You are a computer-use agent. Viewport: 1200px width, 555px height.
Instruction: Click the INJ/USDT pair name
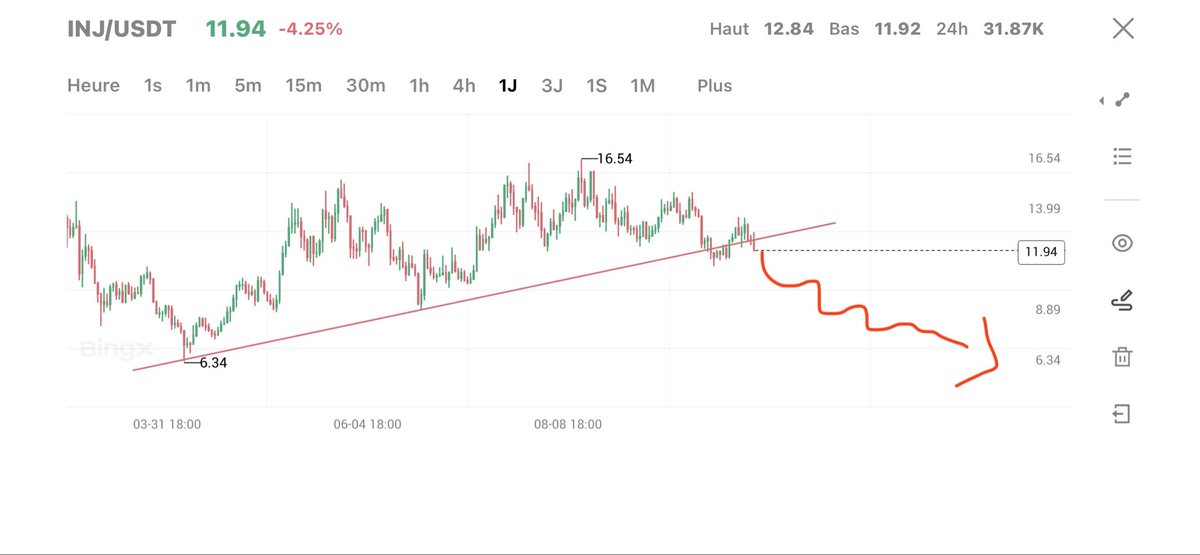coord(122,29)
